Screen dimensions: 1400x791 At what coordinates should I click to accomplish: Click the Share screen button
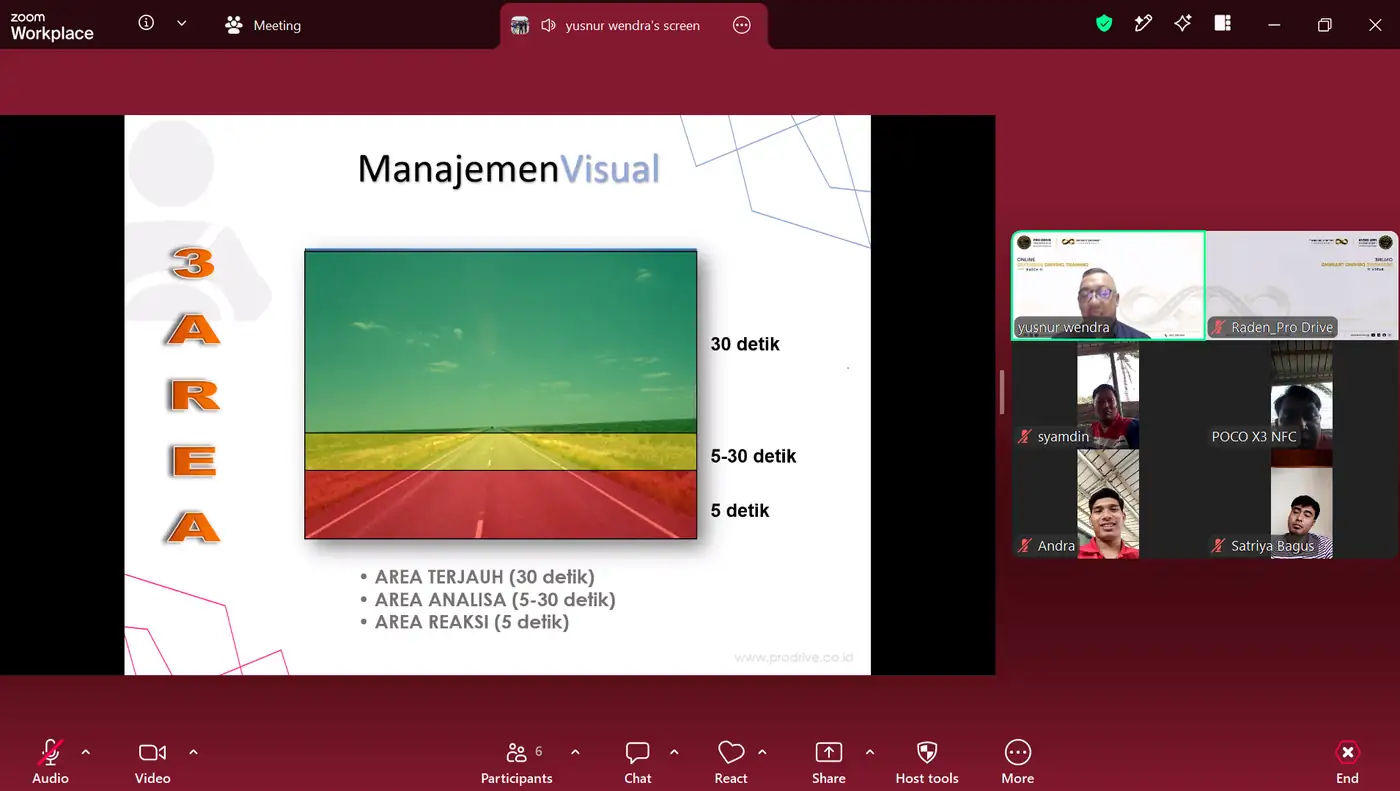(x=829, y=762)
